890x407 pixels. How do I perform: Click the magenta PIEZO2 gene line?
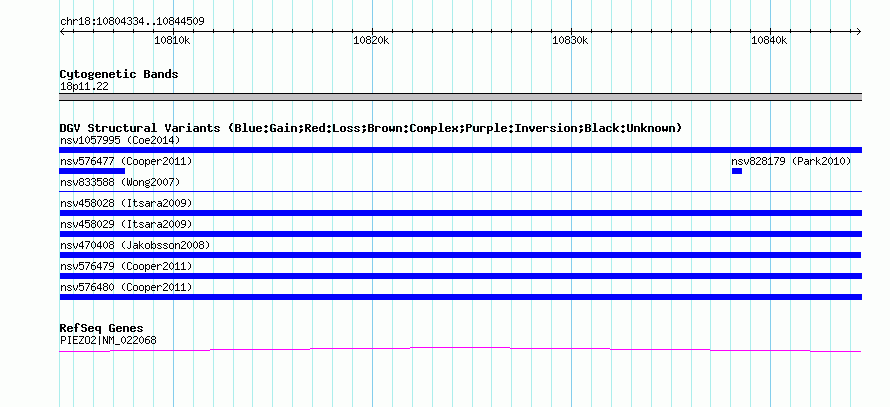tap(460, 349)
